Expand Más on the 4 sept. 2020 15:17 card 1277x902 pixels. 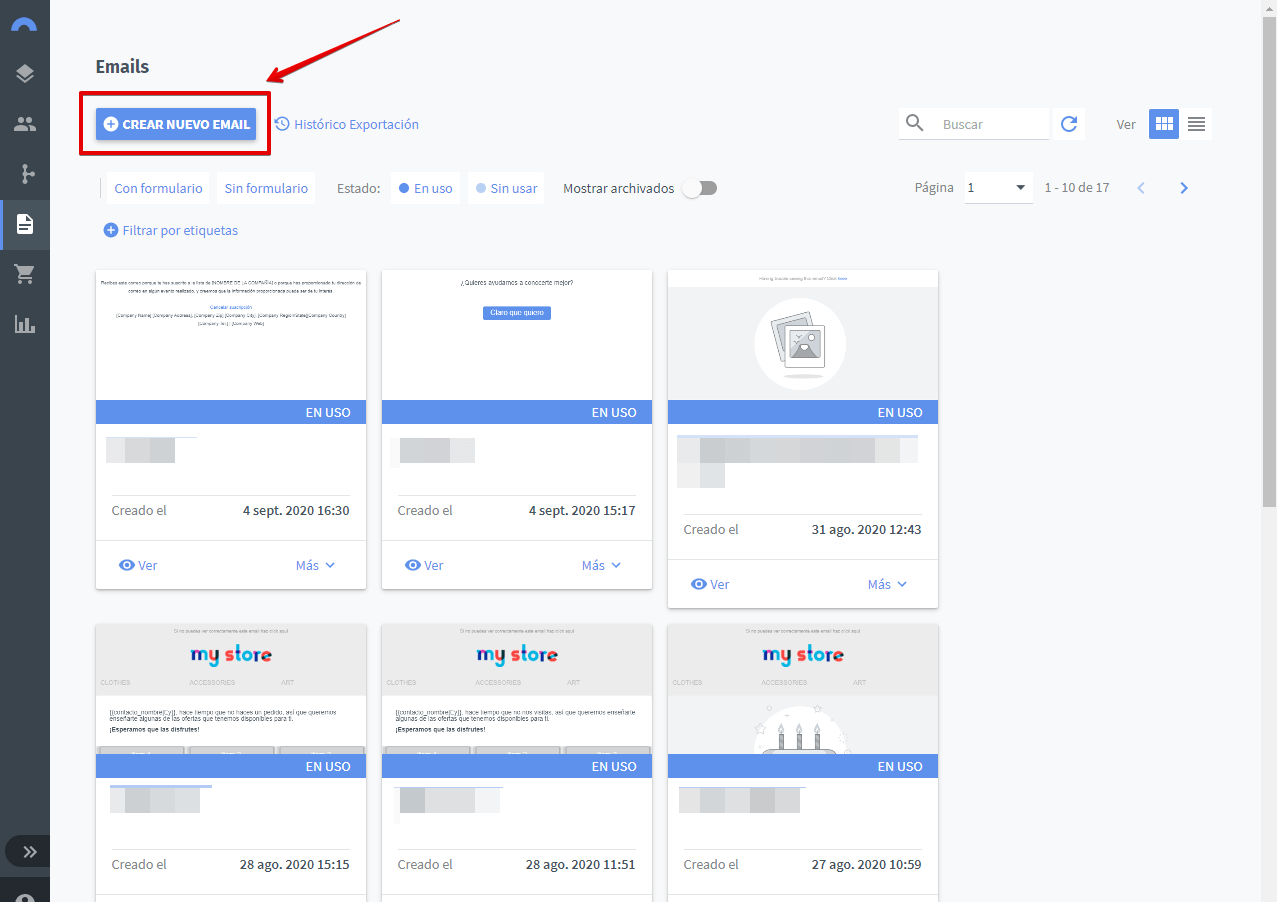coord(602,565)
